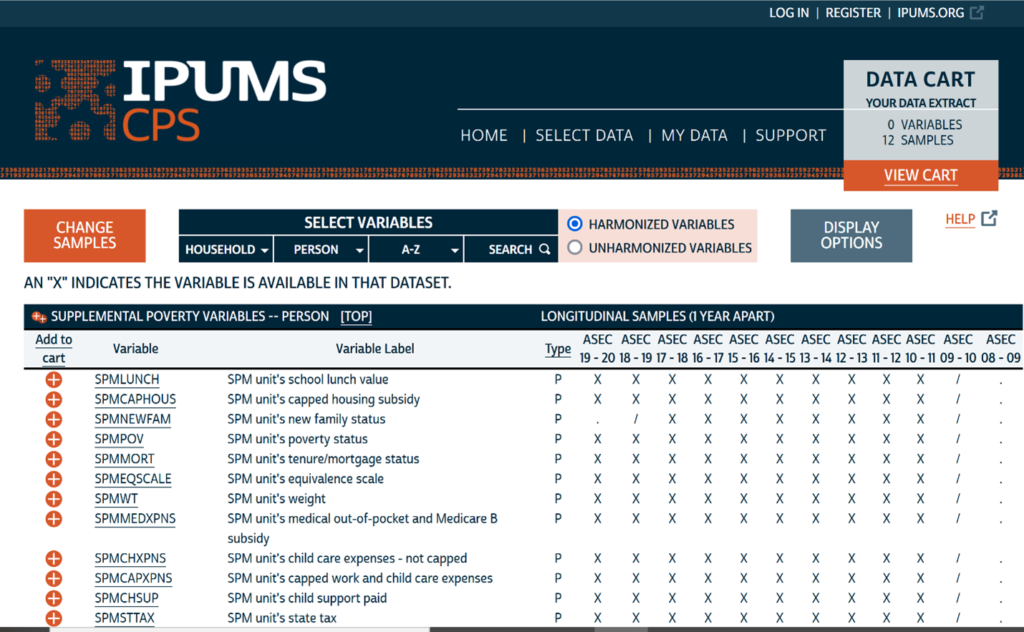The height and width of the screenshot is (632, 1024).
Task: Open SPMCHXPNS variable details
Action: (130, 559)
